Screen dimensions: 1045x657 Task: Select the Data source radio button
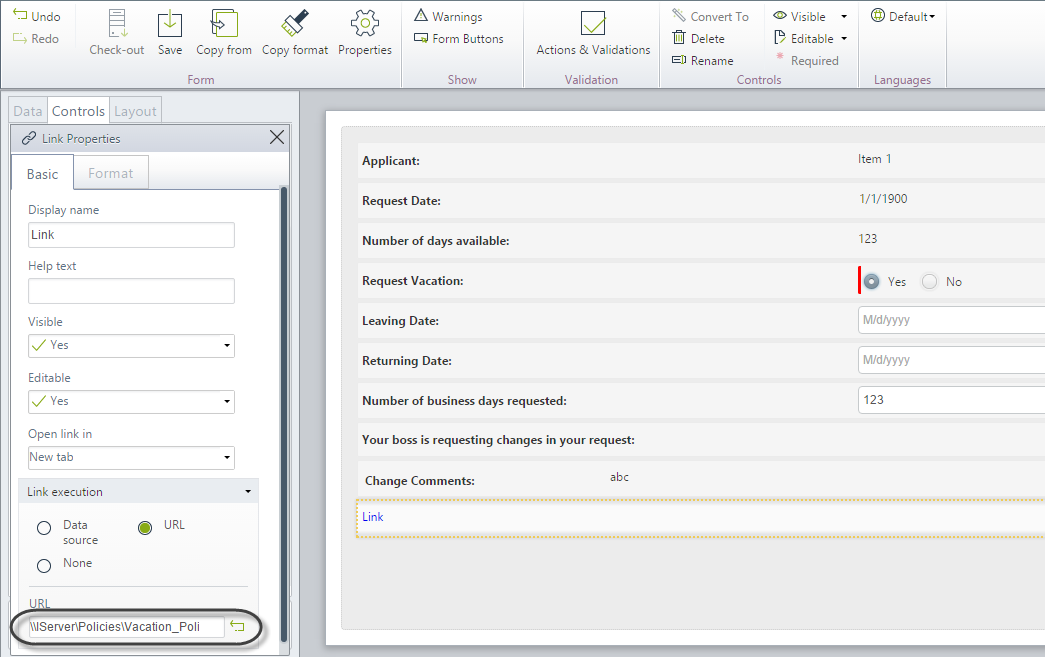[x=44, y=528]
